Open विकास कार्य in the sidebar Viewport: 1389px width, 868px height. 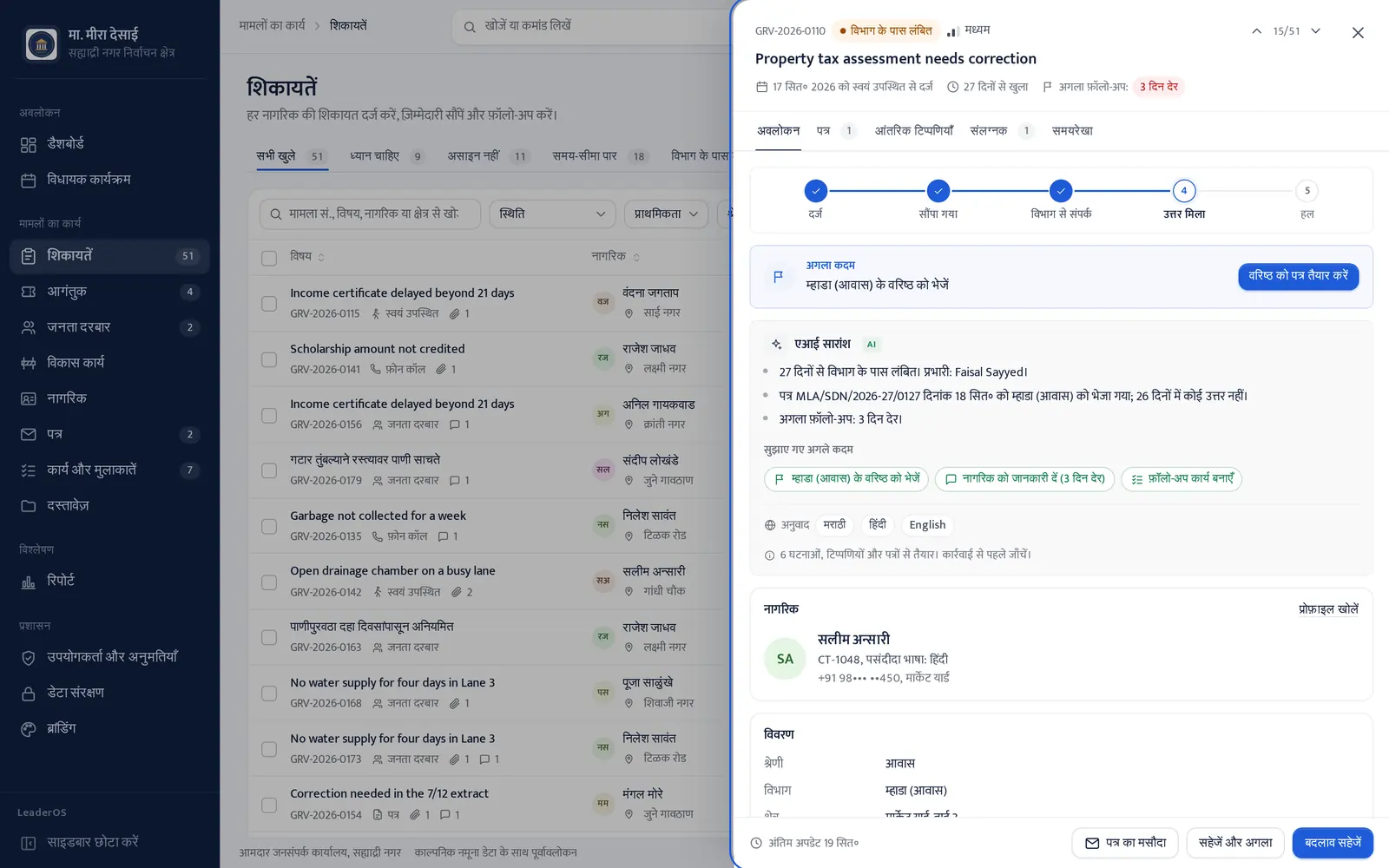(109, 363)
